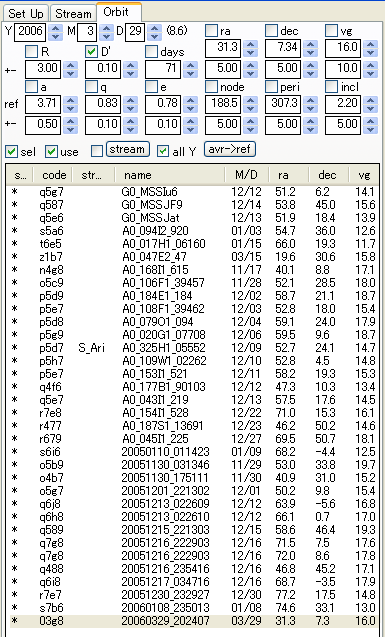Uncheck the D' checkbox

click(x=91, y=52)
